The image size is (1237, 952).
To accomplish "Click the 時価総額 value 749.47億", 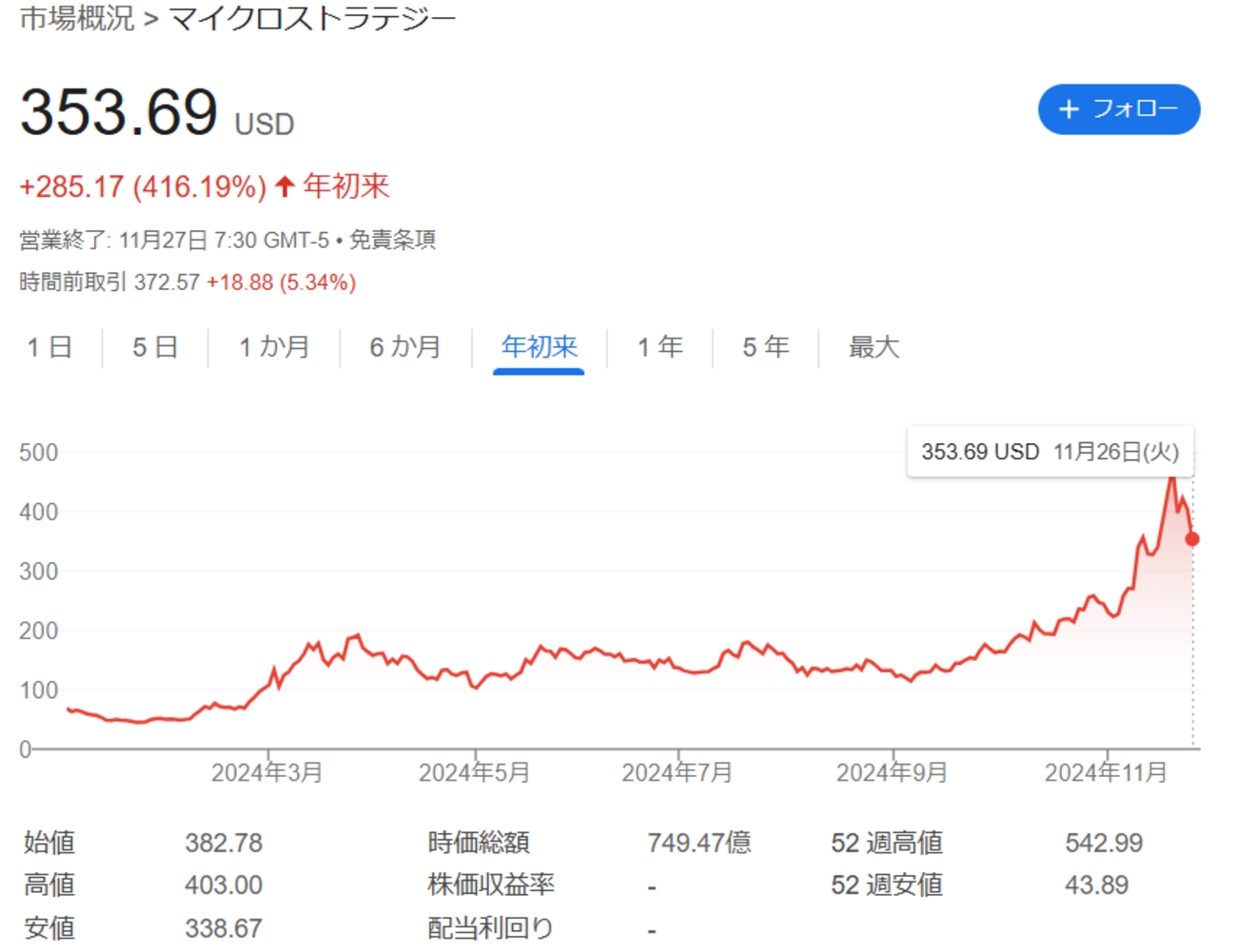I will tap(700, 843).
